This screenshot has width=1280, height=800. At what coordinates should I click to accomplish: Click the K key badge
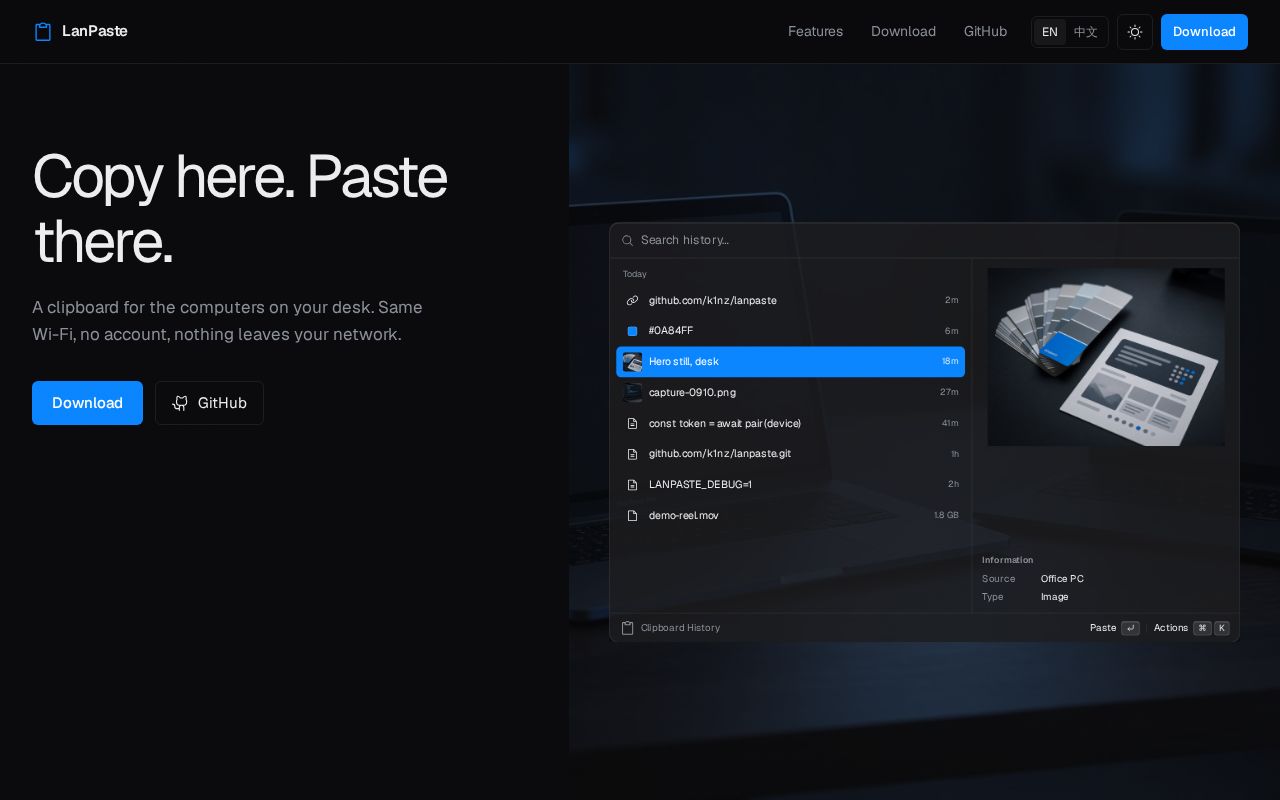[1221, 628]
